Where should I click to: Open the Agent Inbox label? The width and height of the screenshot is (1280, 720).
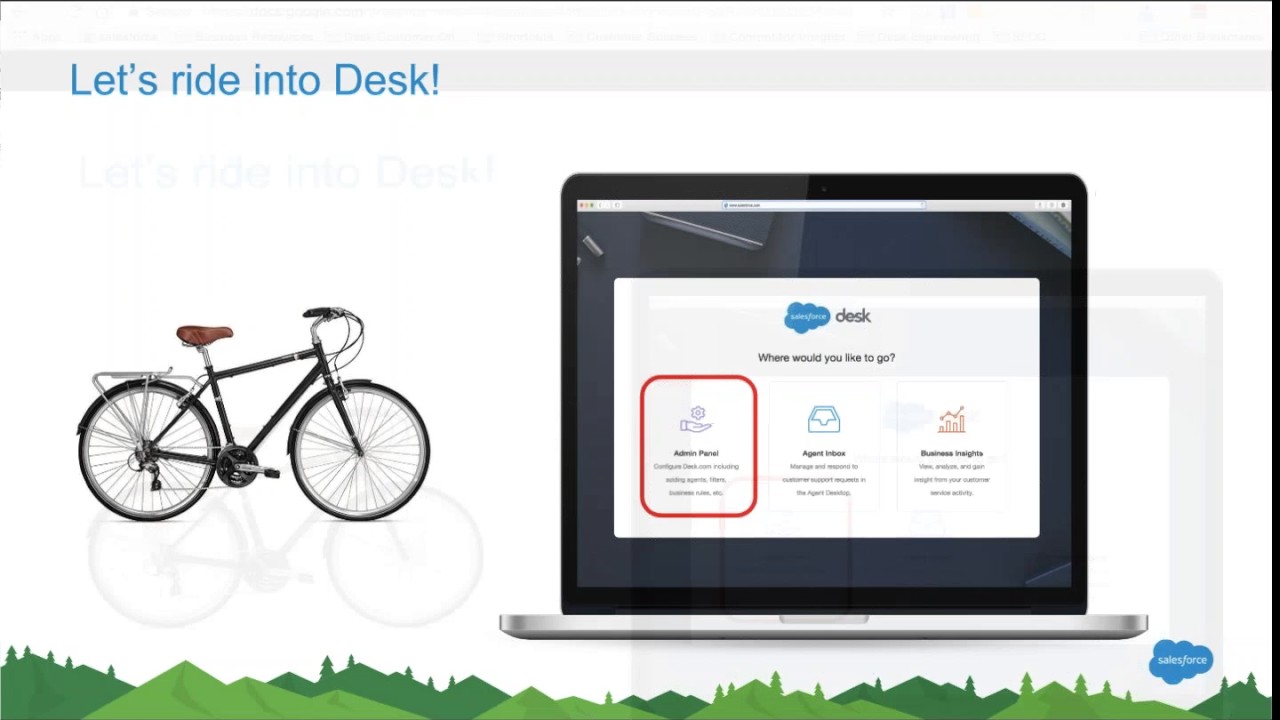tap(824, 454)
